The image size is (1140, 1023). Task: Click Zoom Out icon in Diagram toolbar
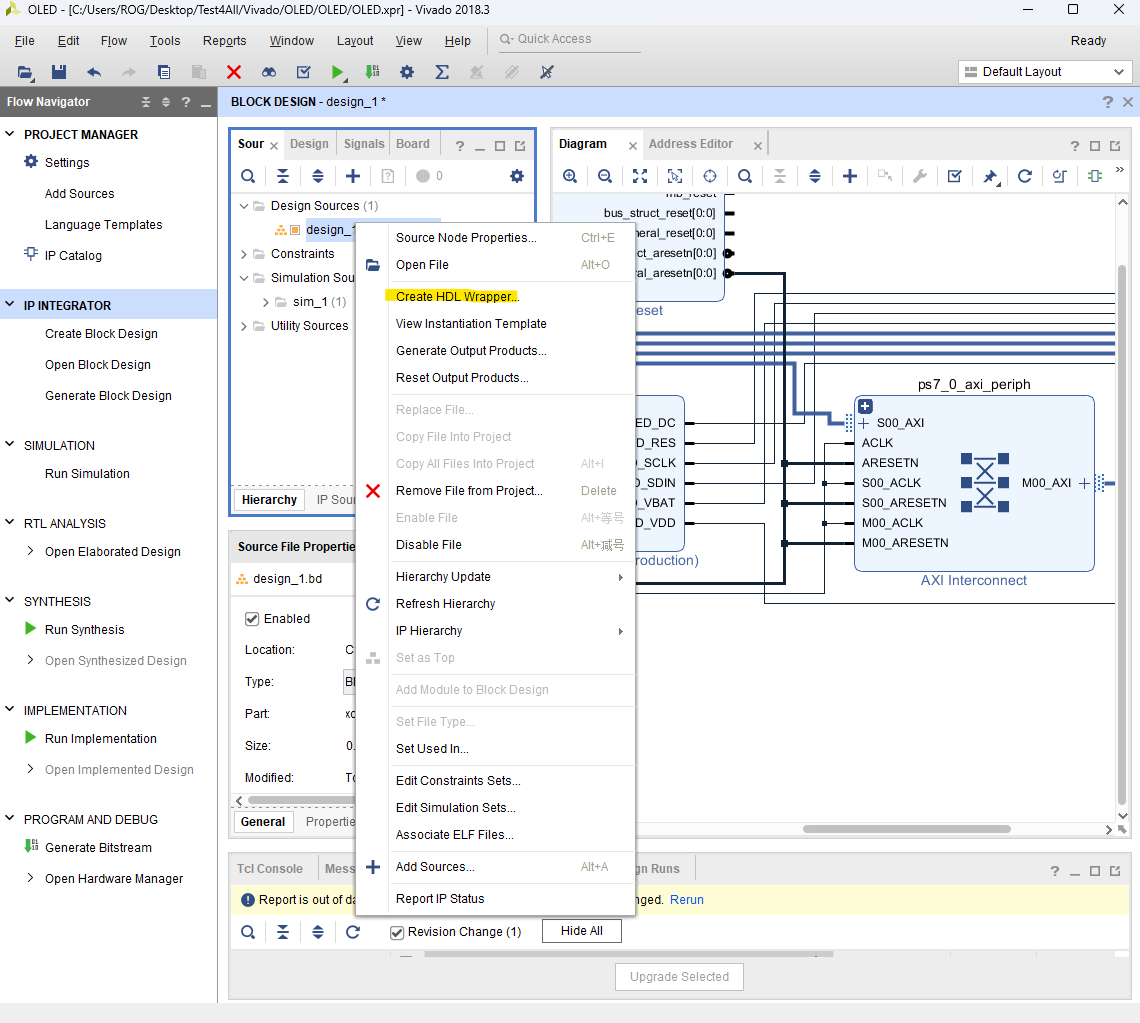click(x=605, y=176)
